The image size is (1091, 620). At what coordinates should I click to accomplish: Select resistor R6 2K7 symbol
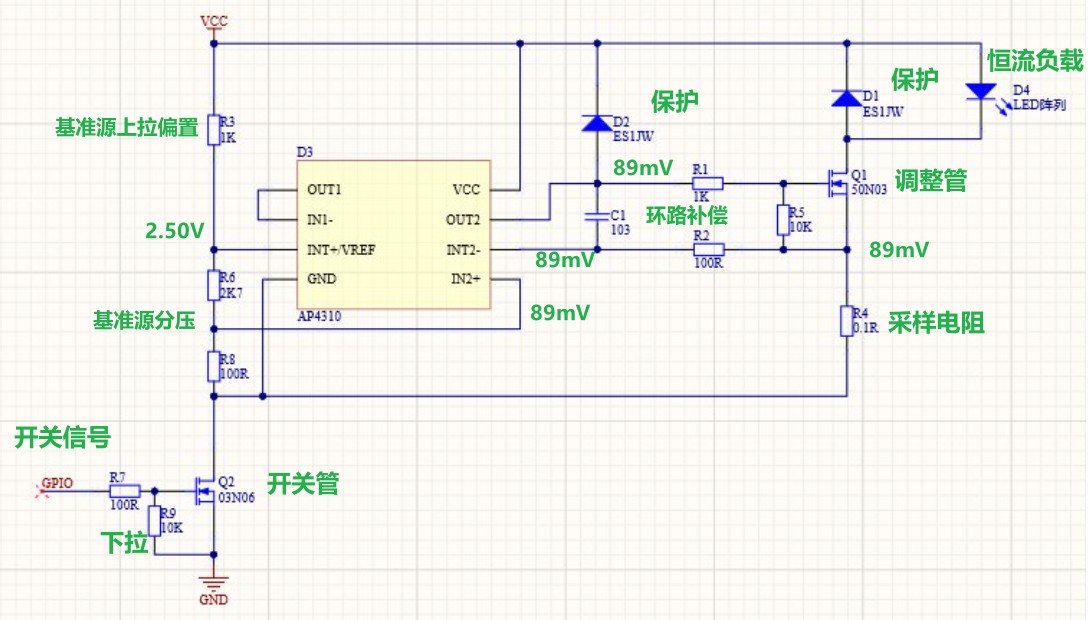214,285
